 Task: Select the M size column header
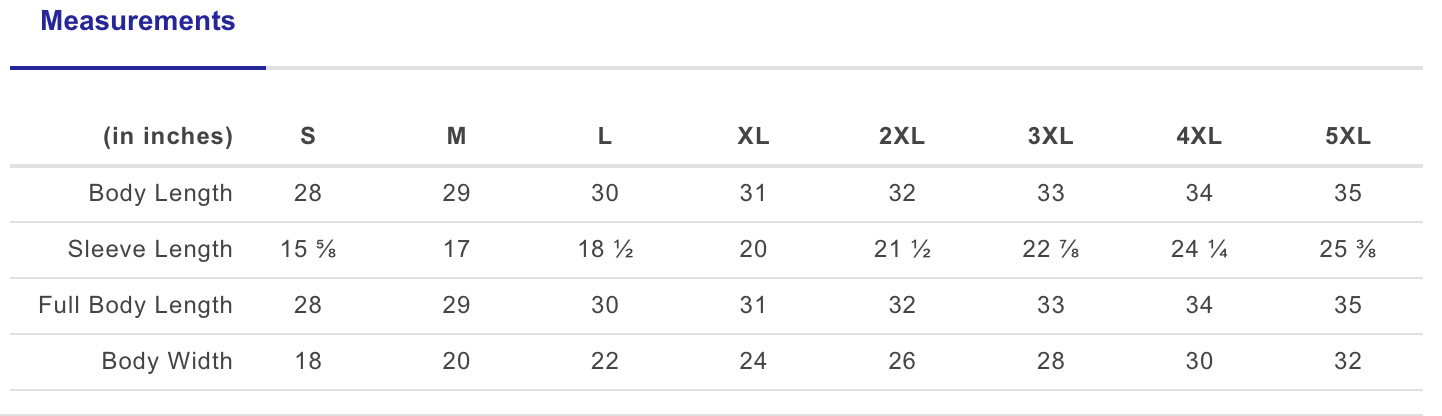coord(456,137)
